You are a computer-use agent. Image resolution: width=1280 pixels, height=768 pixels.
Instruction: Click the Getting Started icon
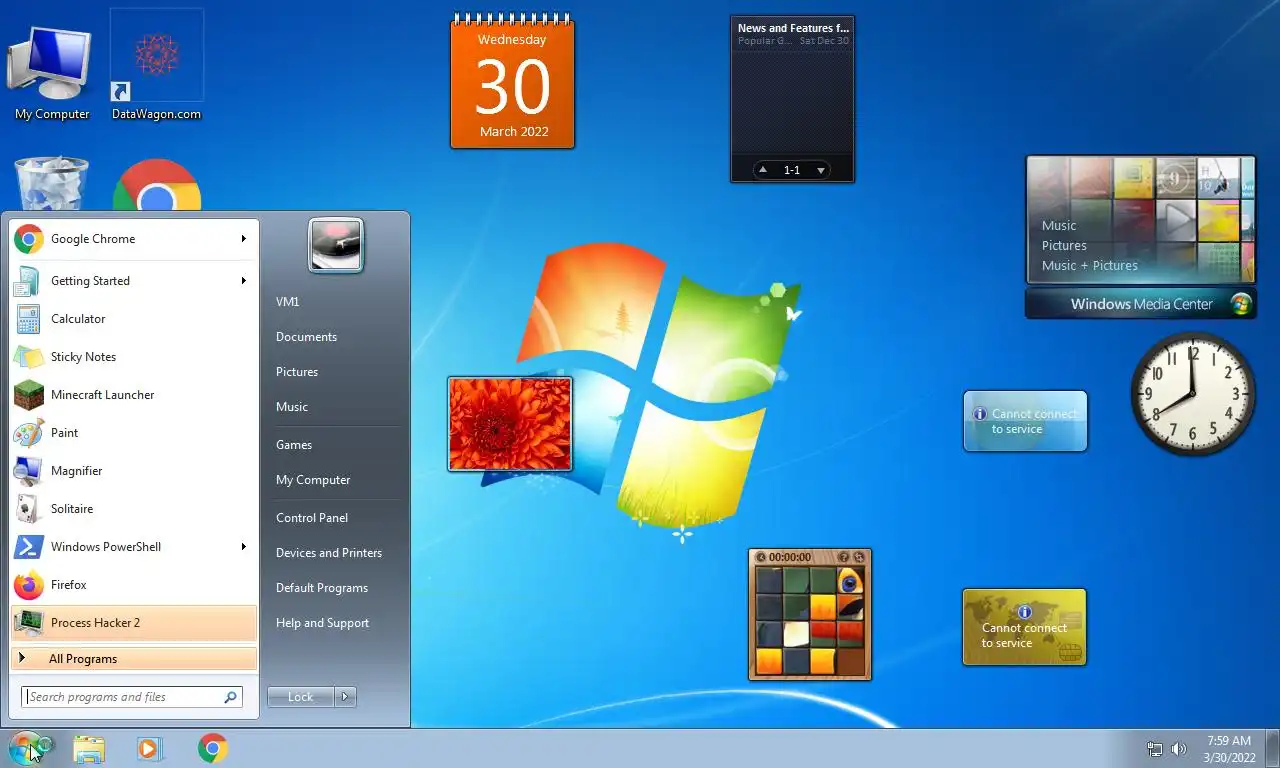pyautogui.click(x=28, y=281)
